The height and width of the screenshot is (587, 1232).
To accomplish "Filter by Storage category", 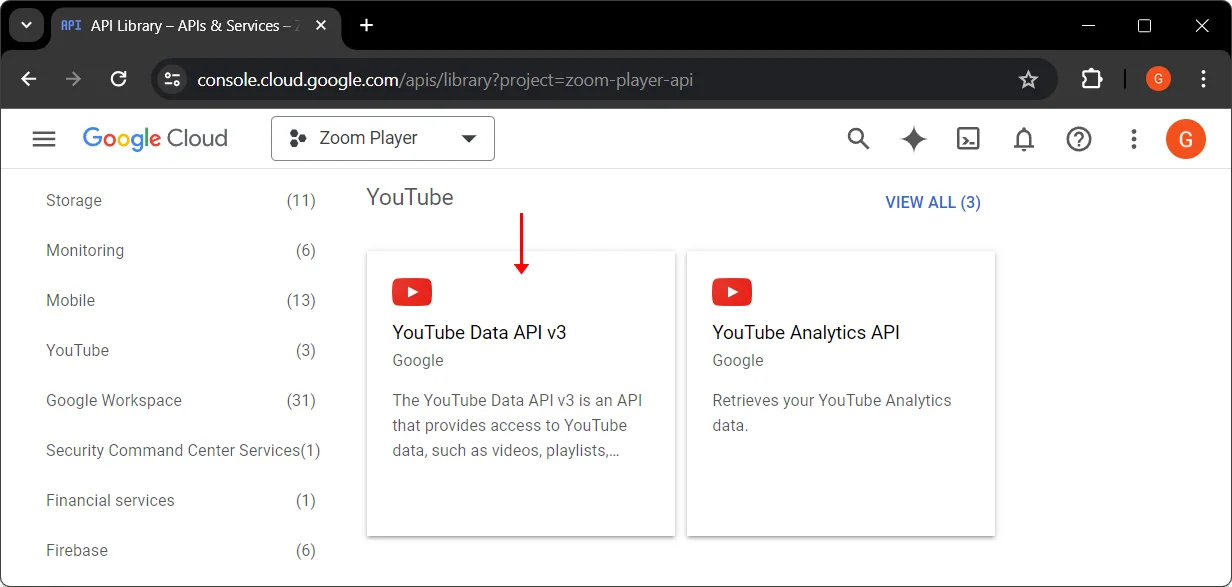I will (181, 200).
